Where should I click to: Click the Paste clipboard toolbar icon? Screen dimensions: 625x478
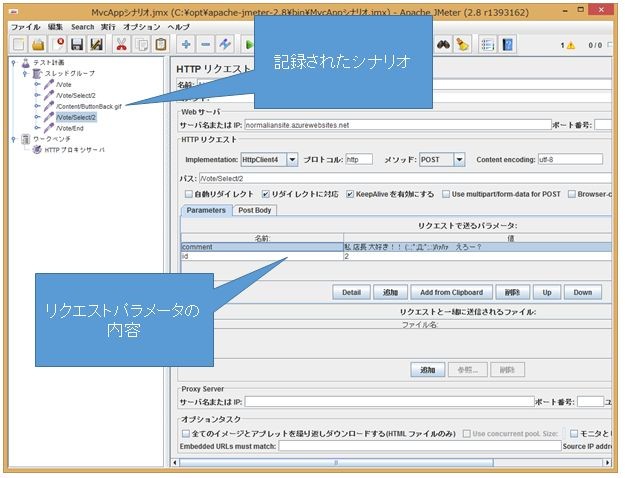click(161, 44)
